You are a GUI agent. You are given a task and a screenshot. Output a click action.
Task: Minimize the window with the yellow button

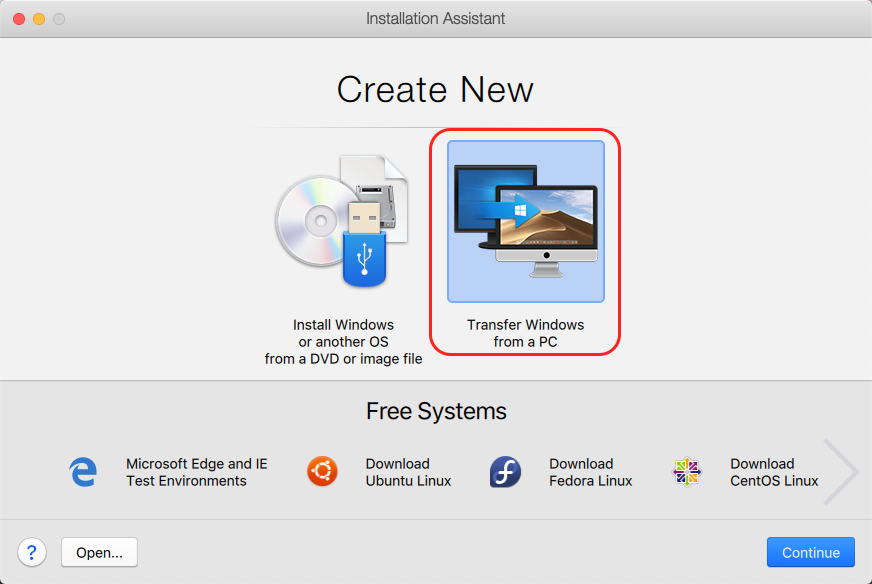coord(39,19)
